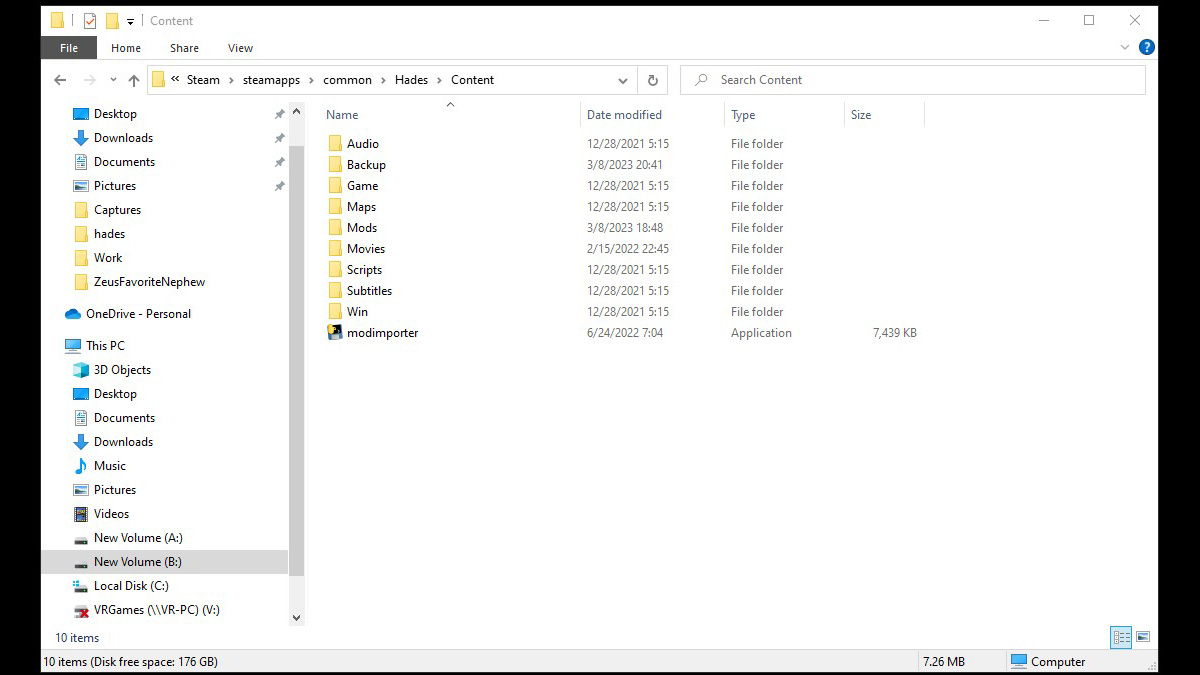Switch to the View ribbon tab

[240, 47]
